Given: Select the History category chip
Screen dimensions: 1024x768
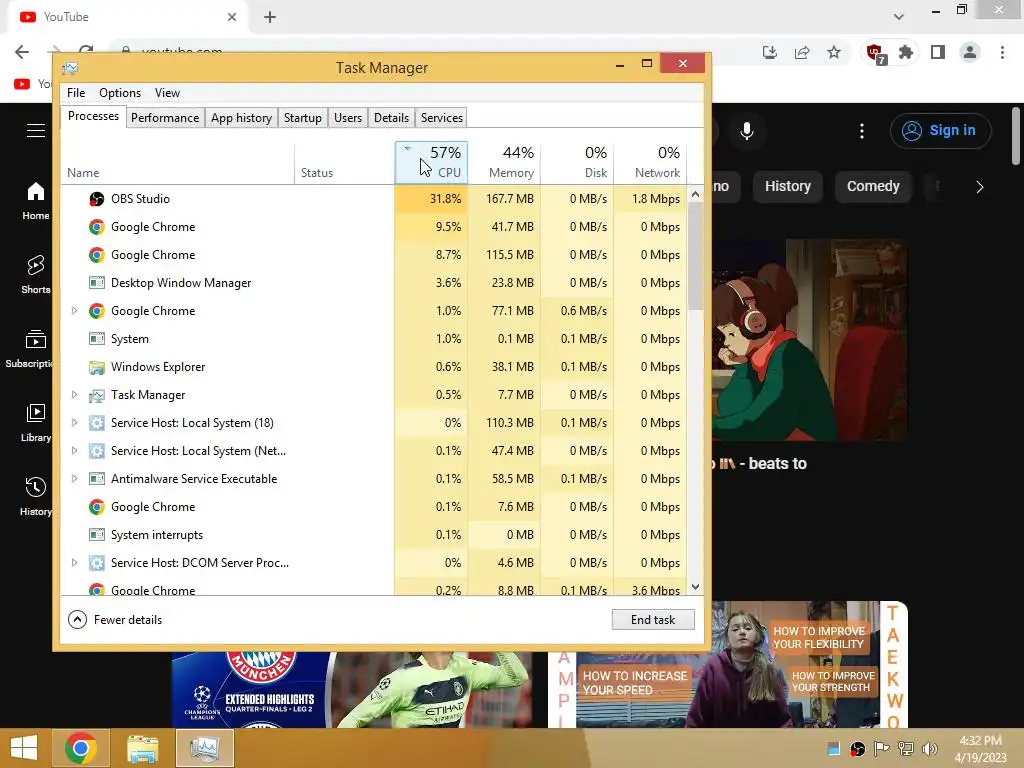Looking at the screenshot, I should click(x=788, y=187).
